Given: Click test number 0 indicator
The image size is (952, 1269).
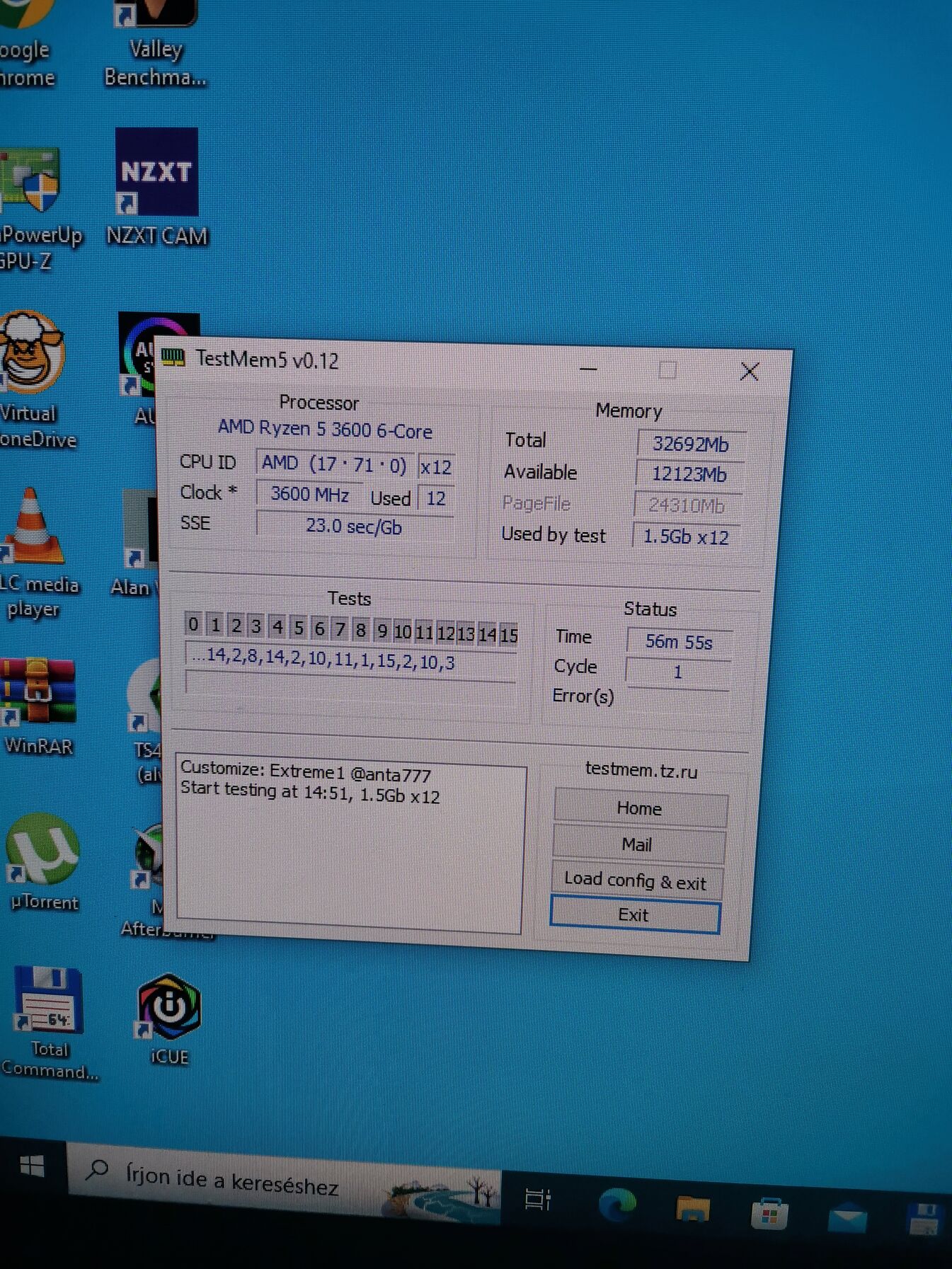Looking at the screenshot, I should click(x=193, y=624).
